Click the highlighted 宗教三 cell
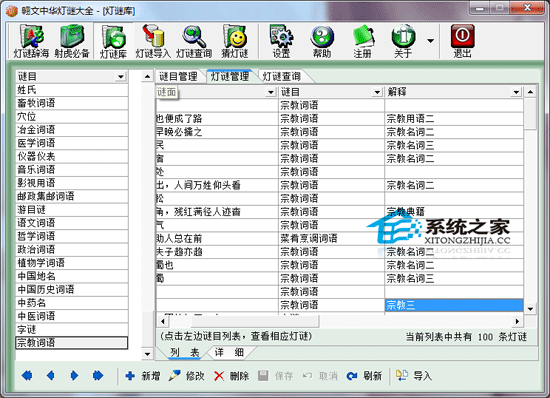 [454, 305]
